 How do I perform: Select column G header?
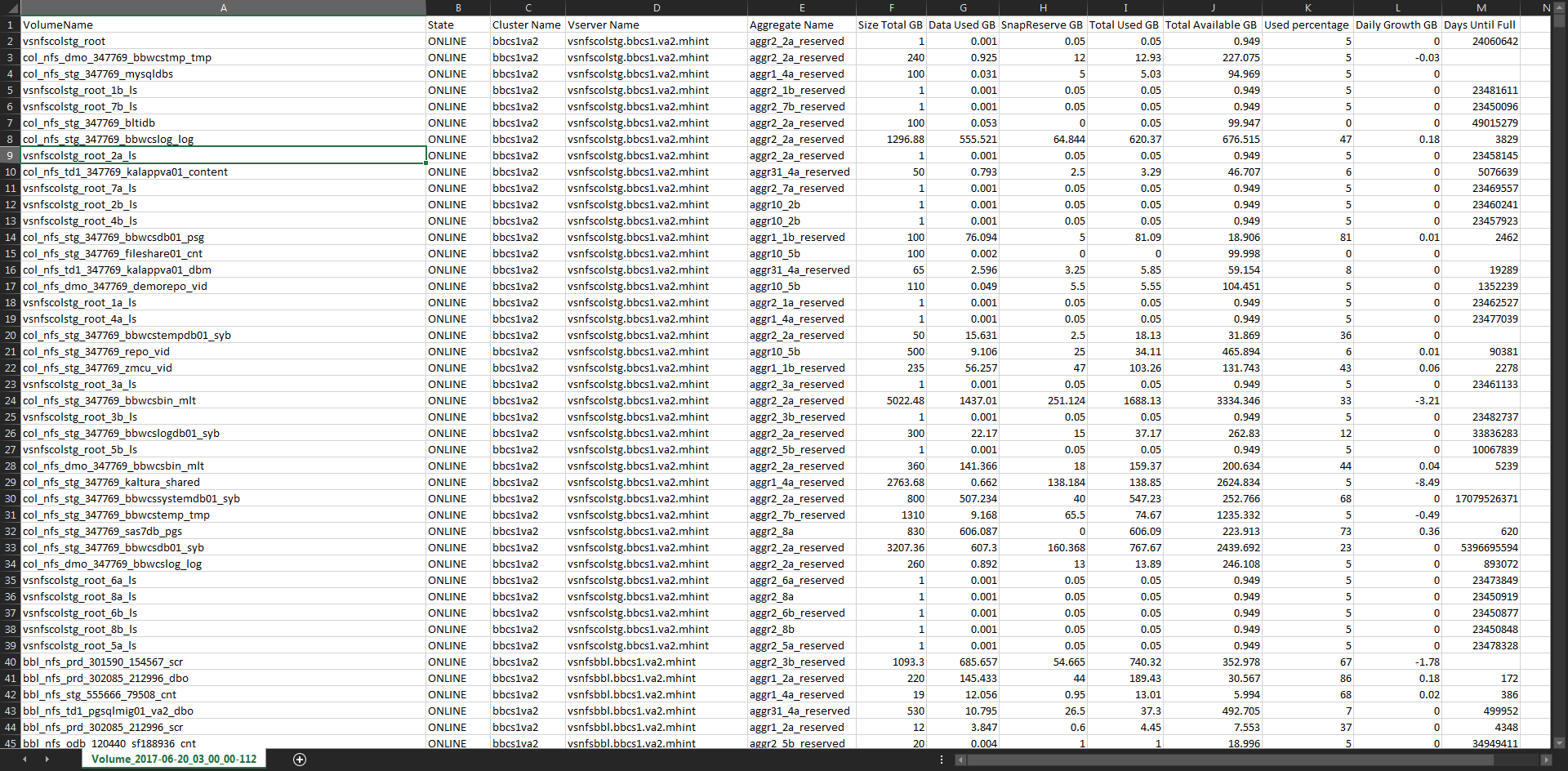(x=963, y=7)
